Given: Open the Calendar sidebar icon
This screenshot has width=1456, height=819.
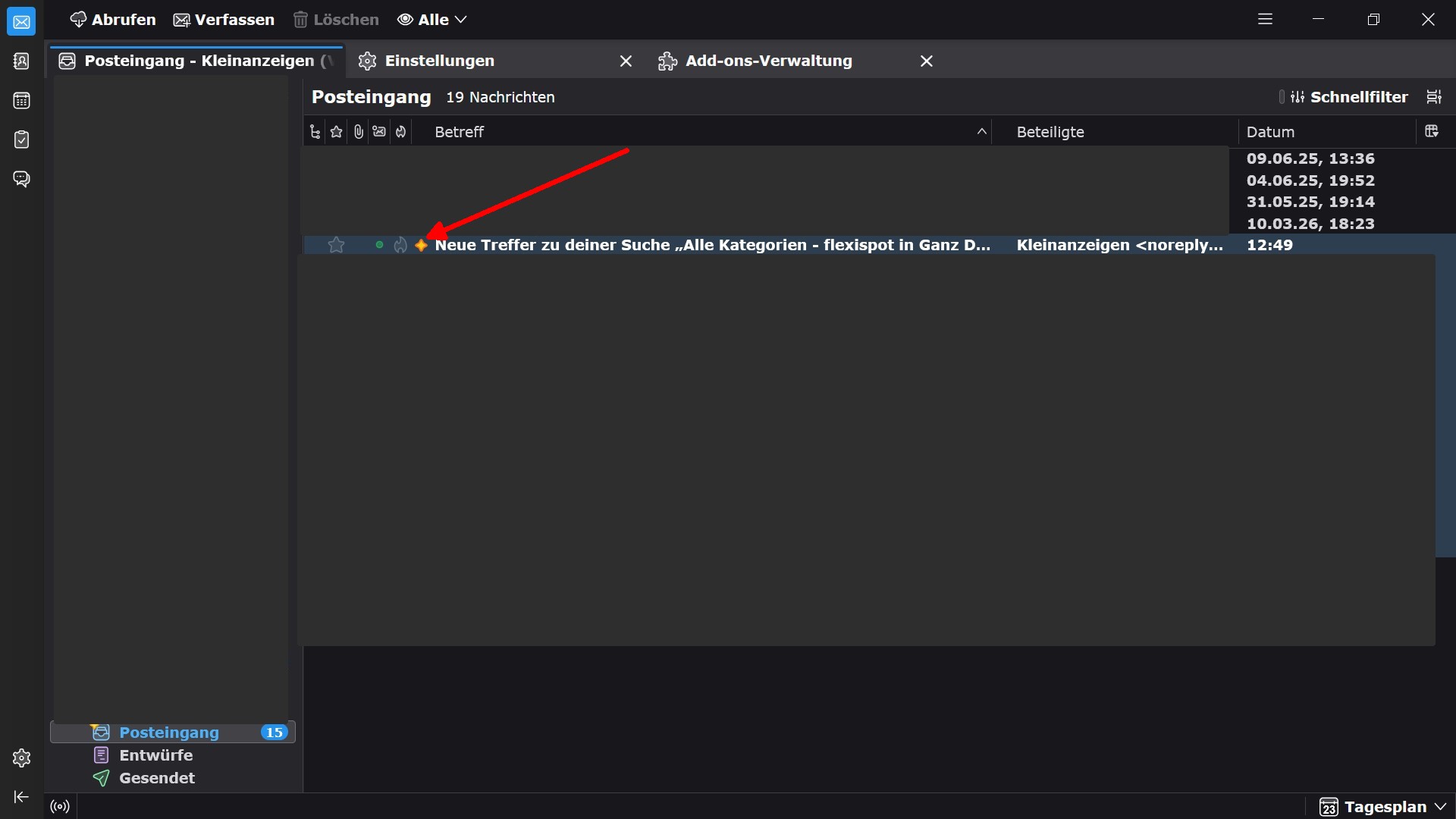Looking at the screenshot, I should coord(21,101).
